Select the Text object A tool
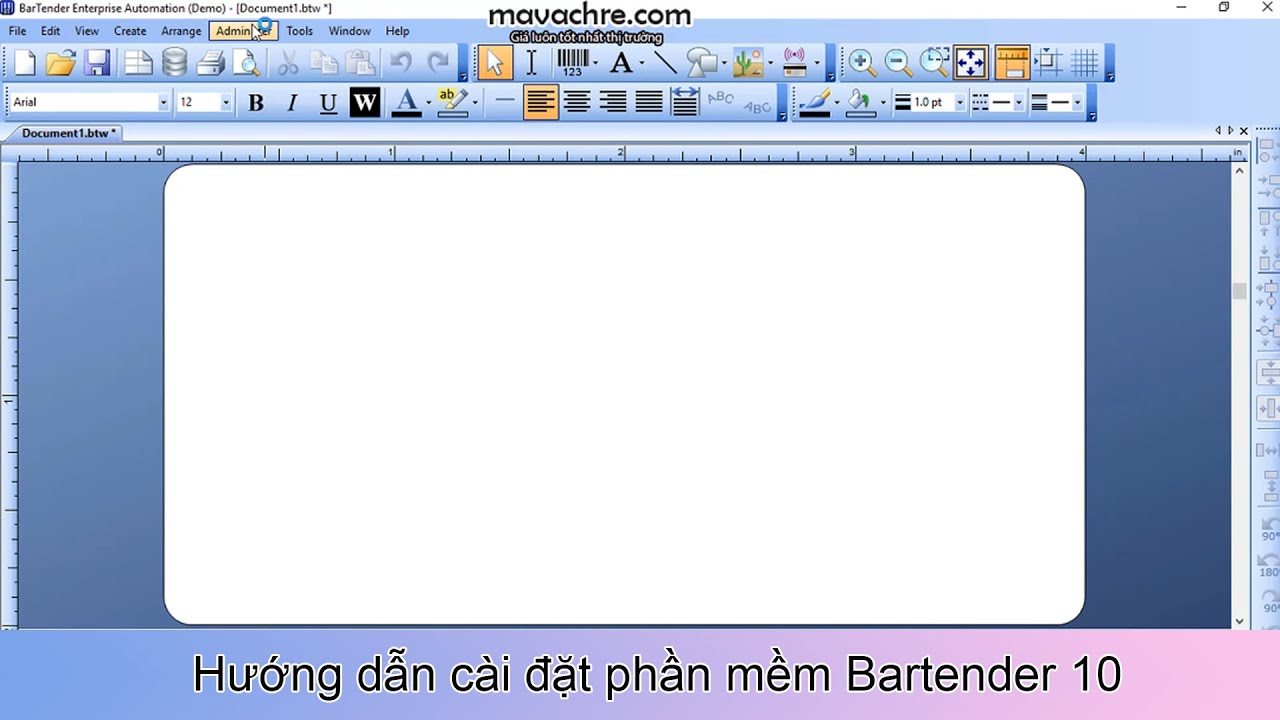This screenshot has height=720, width=1280. (x=621, y=63)
